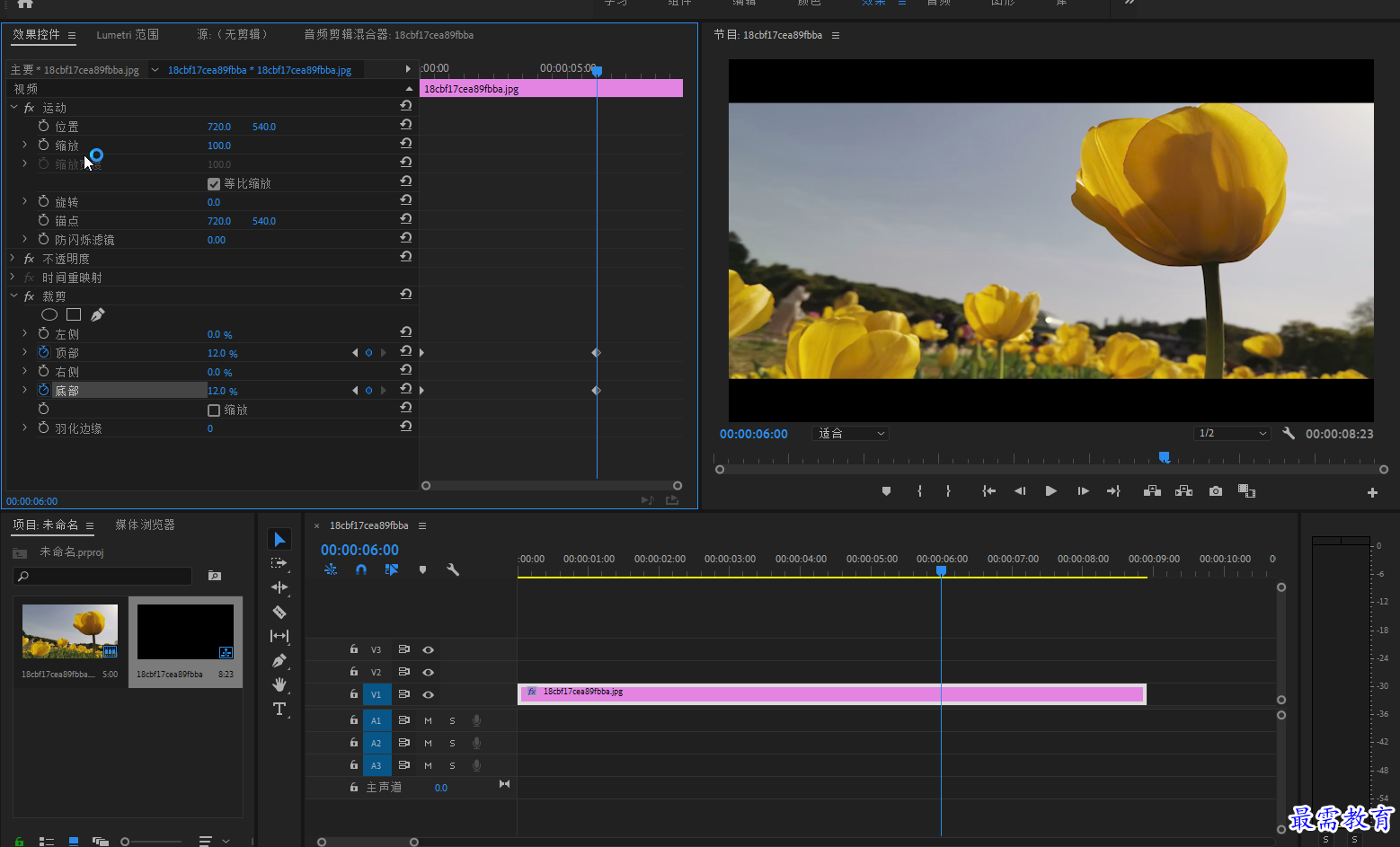
Task: Toggle animation stopwatch for 左侧
Action: (x=43, y=333)
